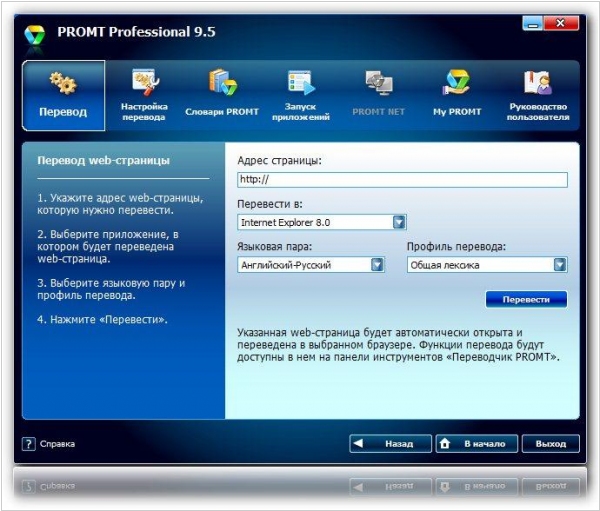Open Настройка перевода settings icon
The image size is (600, 511).
pos(145,82)
